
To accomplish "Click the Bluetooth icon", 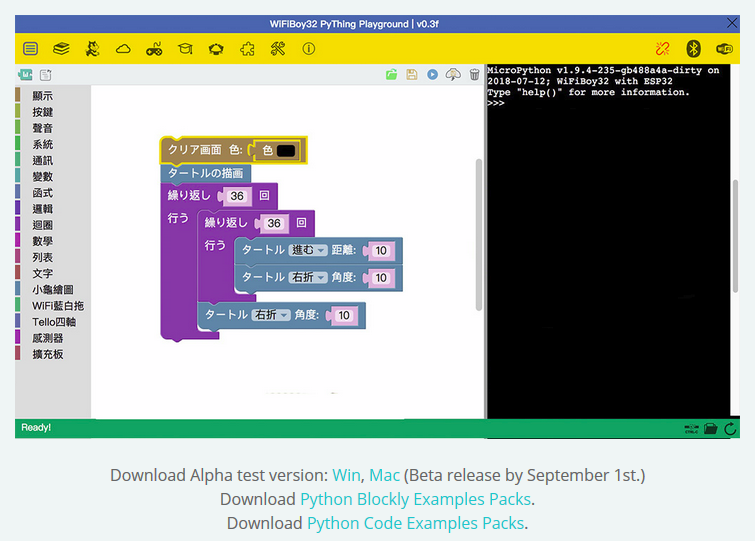I will pyautogui.click(x=693, y=49).
